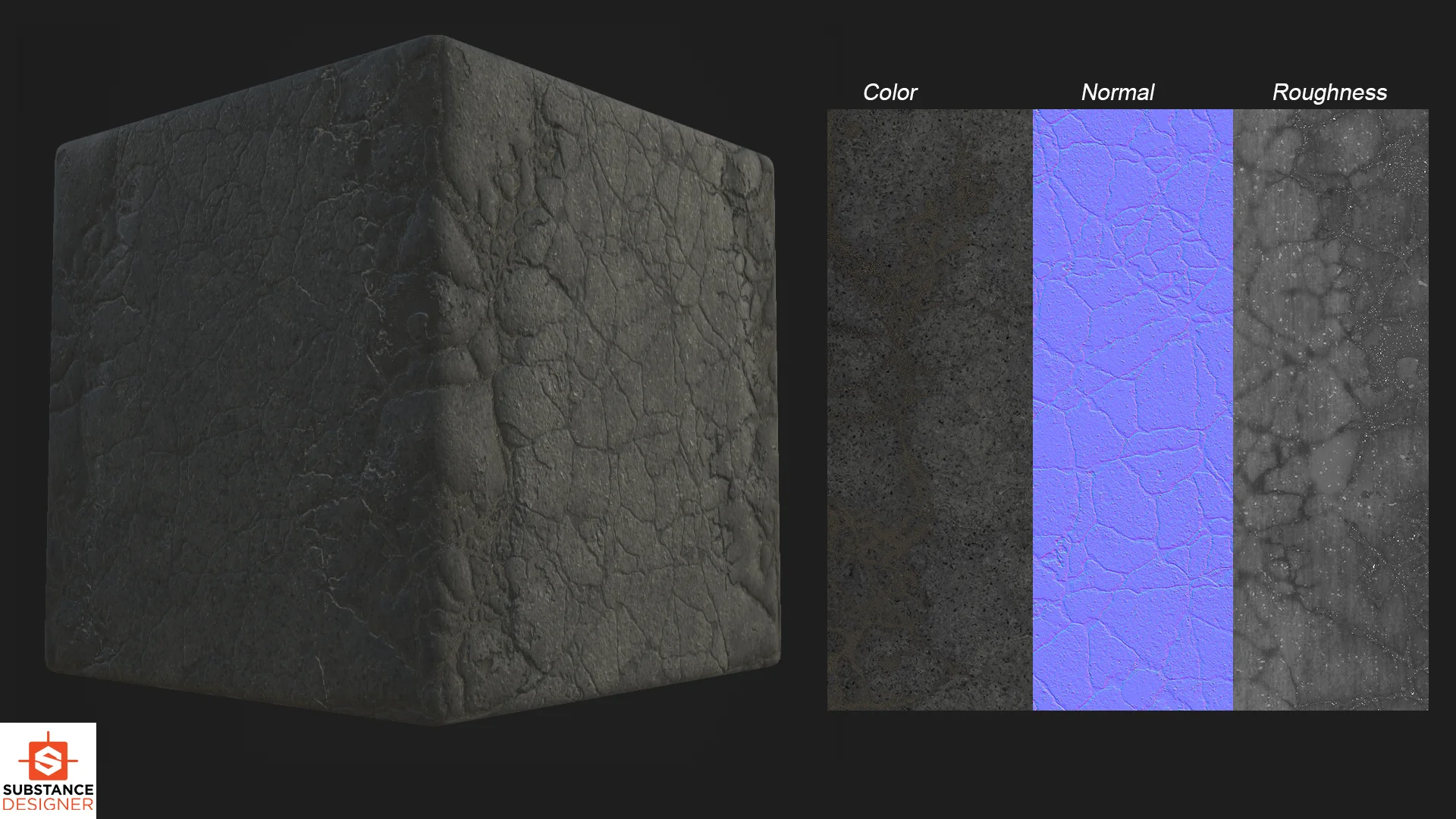Click the Normal heading label
Image resolution: width=1456 pixels, height=819 pixels.
coord(1117,93)
